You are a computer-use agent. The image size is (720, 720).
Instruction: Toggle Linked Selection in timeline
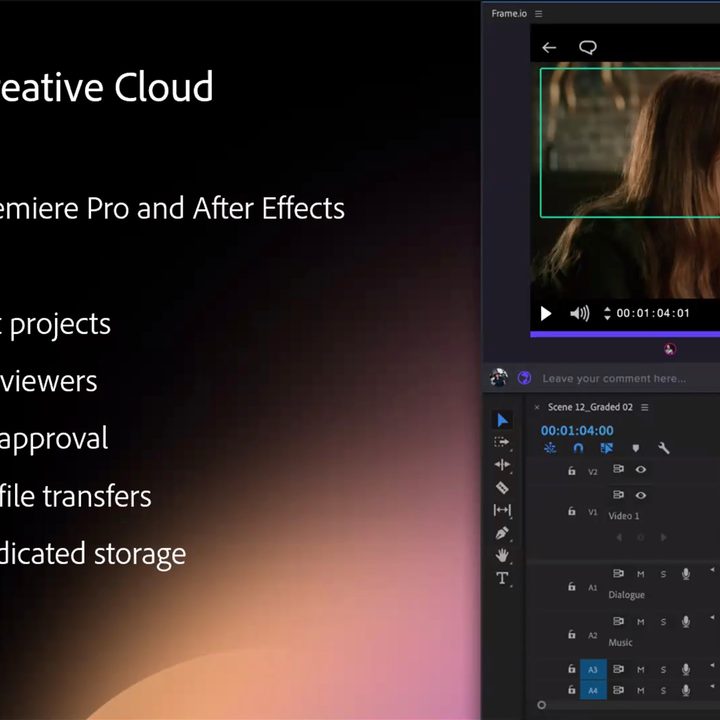tap(607, 448)
